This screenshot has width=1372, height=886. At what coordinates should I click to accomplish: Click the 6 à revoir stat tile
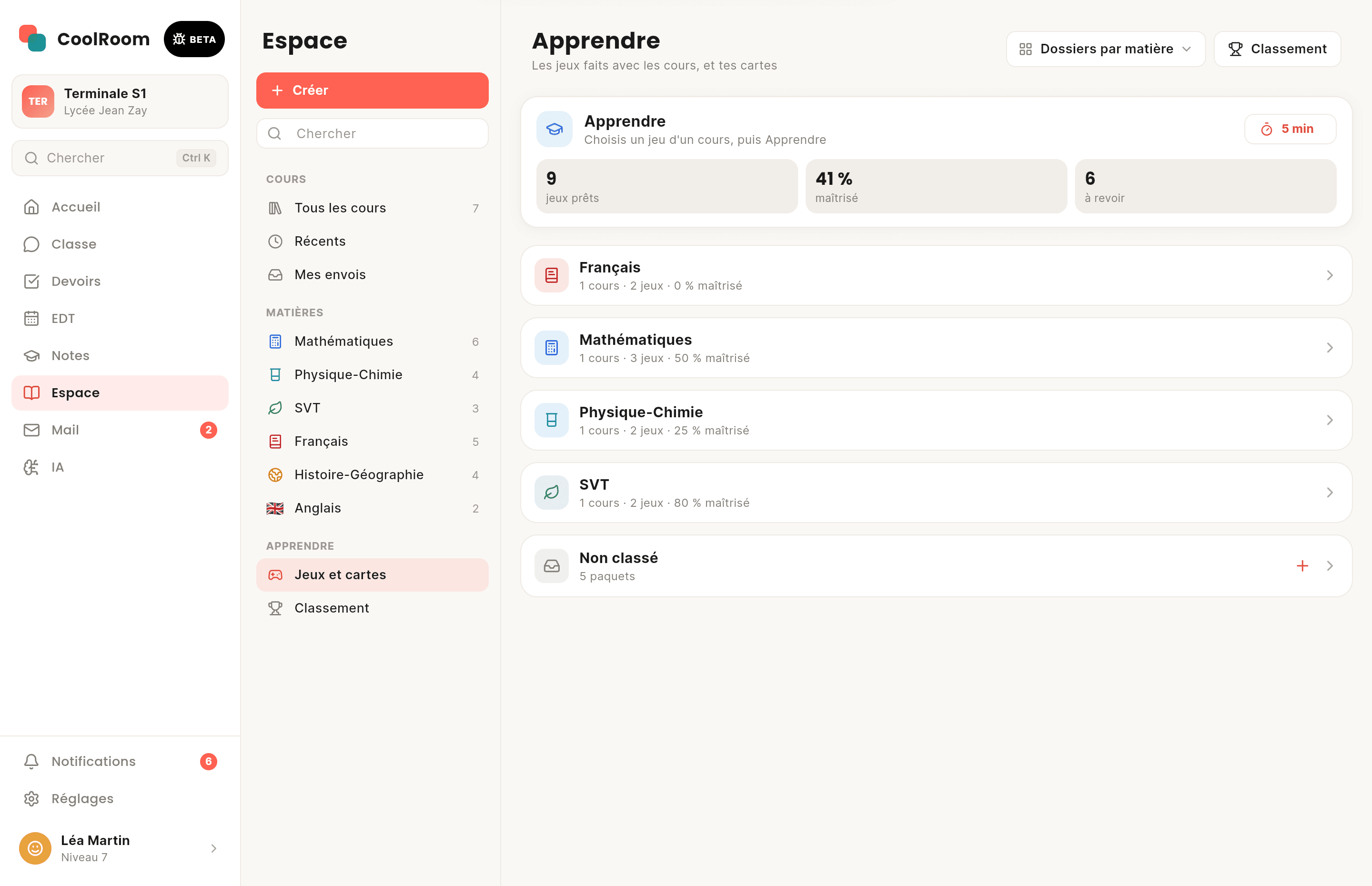click(x=1205, y=186)
